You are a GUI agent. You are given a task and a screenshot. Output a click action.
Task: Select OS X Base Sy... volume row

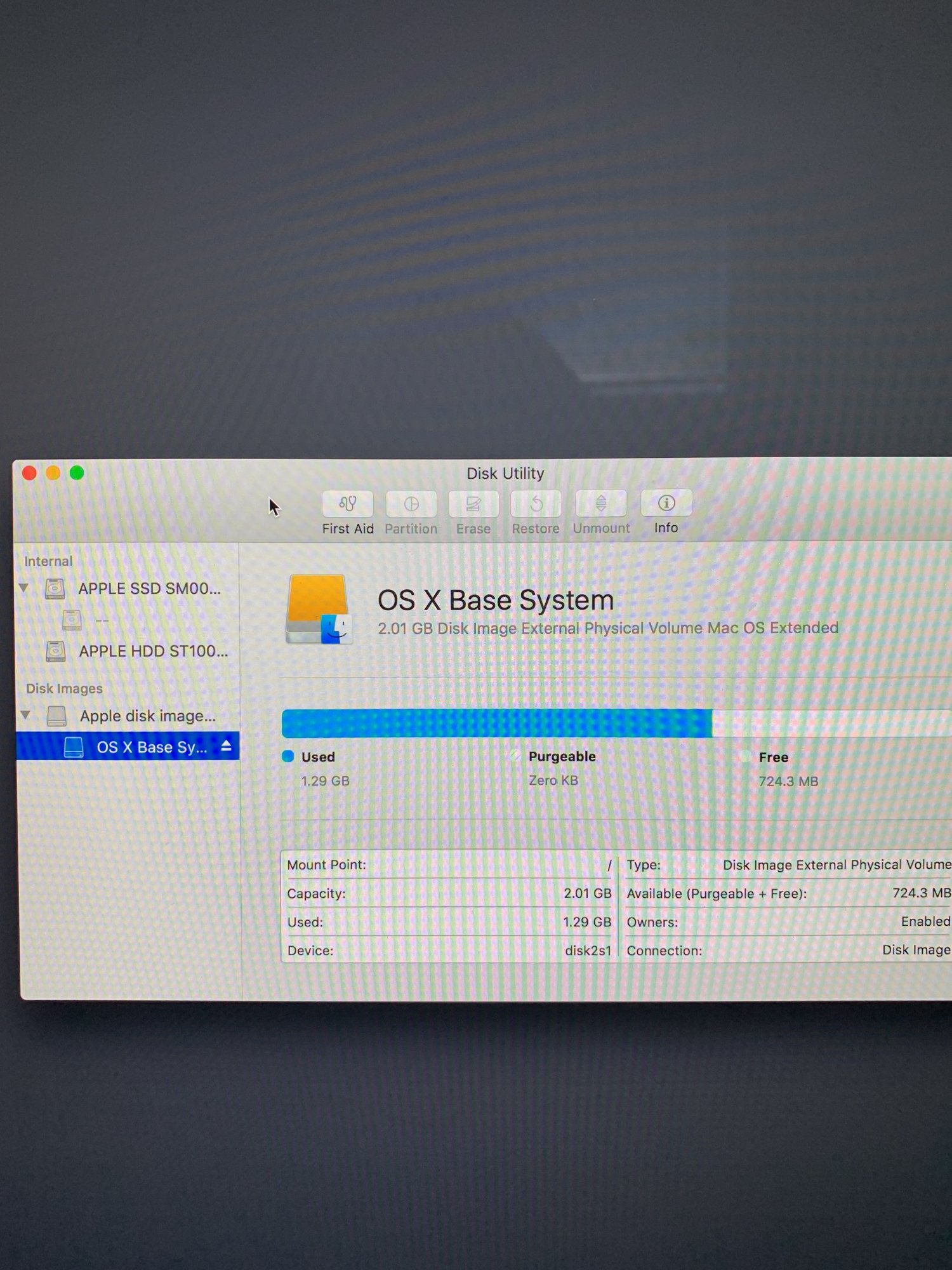tap(128, 746)
